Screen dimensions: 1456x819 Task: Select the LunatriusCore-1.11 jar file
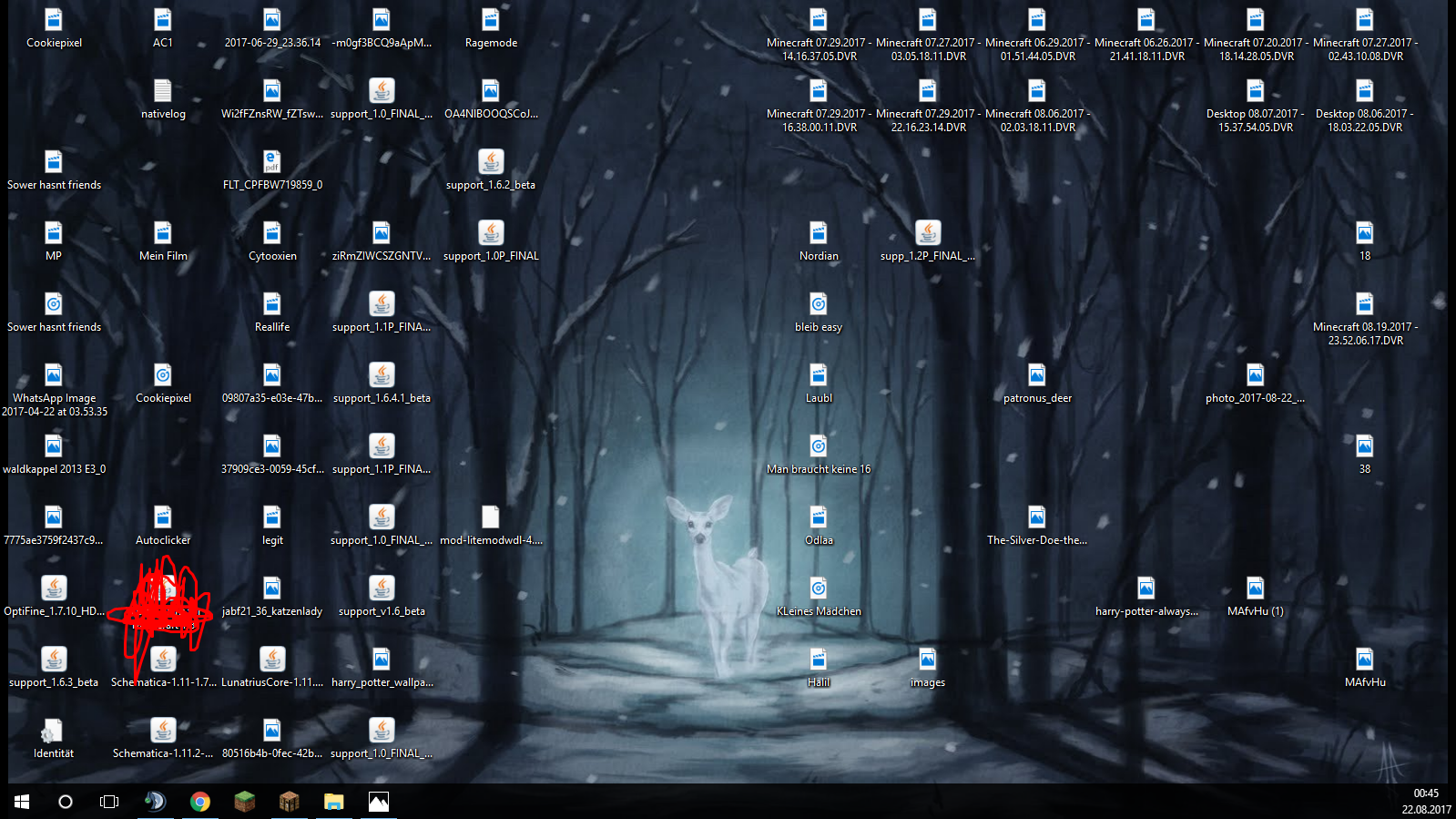click(x=272, y=660)
